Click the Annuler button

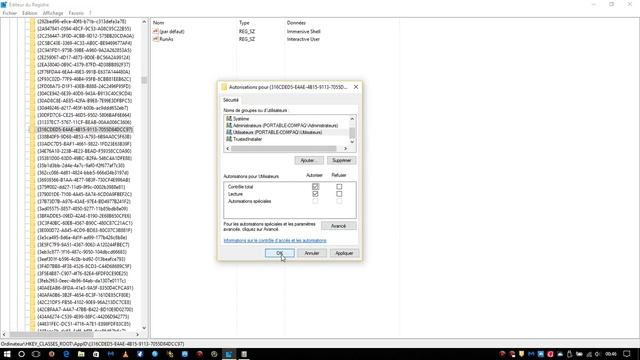pyautogui.click(x=312, y=253)
